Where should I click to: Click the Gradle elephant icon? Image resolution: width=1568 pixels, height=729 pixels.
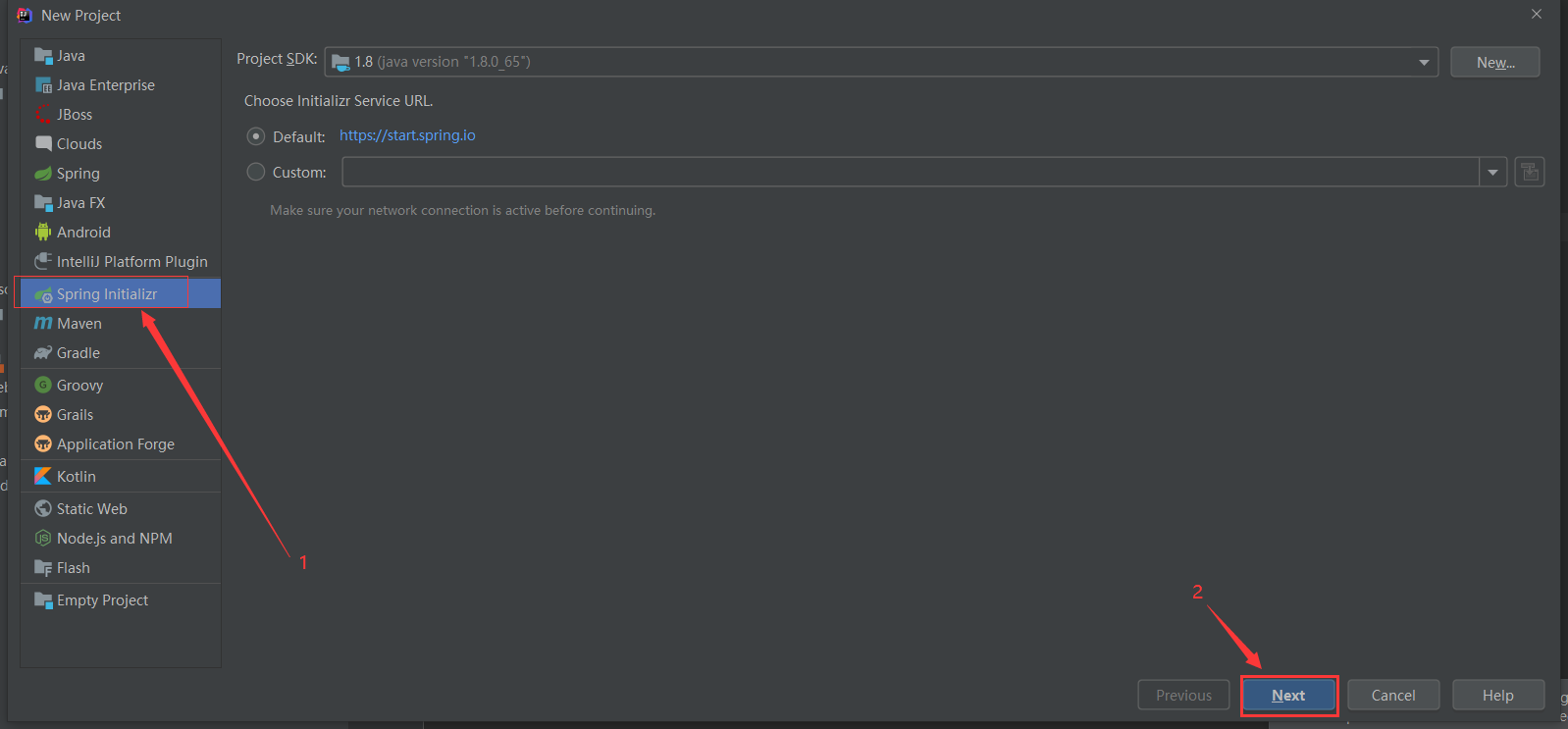pyautogui.click(x=43, y=353)
